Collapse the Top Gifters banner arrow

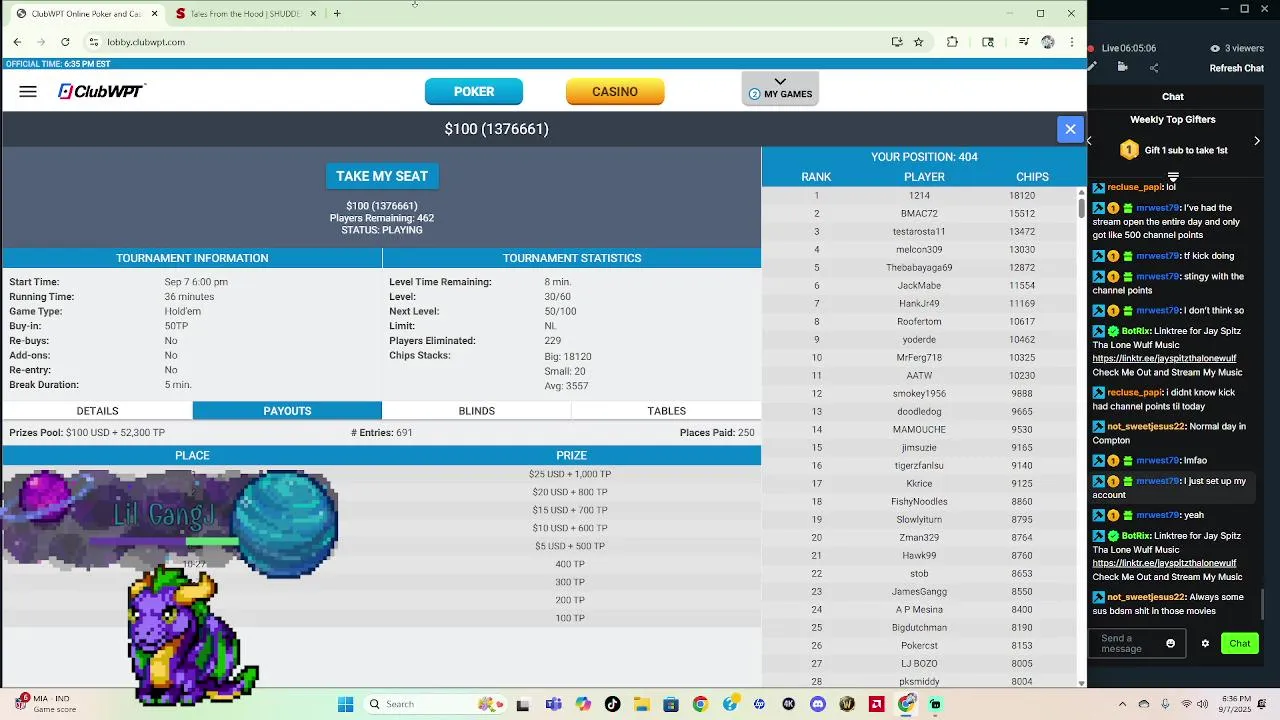(1173, 176)
